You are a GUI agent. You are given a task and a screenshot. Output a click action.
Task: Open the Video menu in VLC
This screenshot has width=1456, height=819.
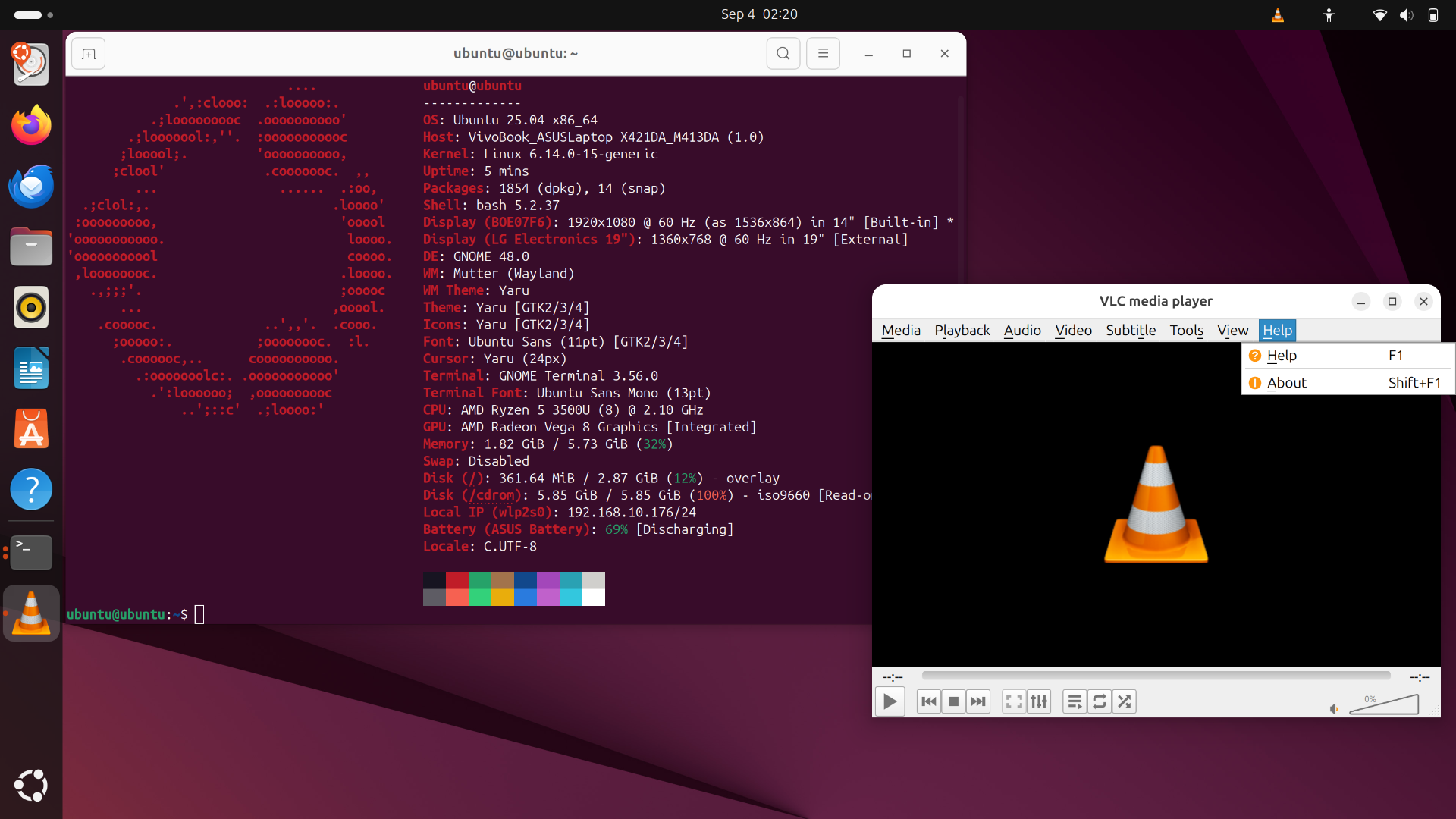1073,330
